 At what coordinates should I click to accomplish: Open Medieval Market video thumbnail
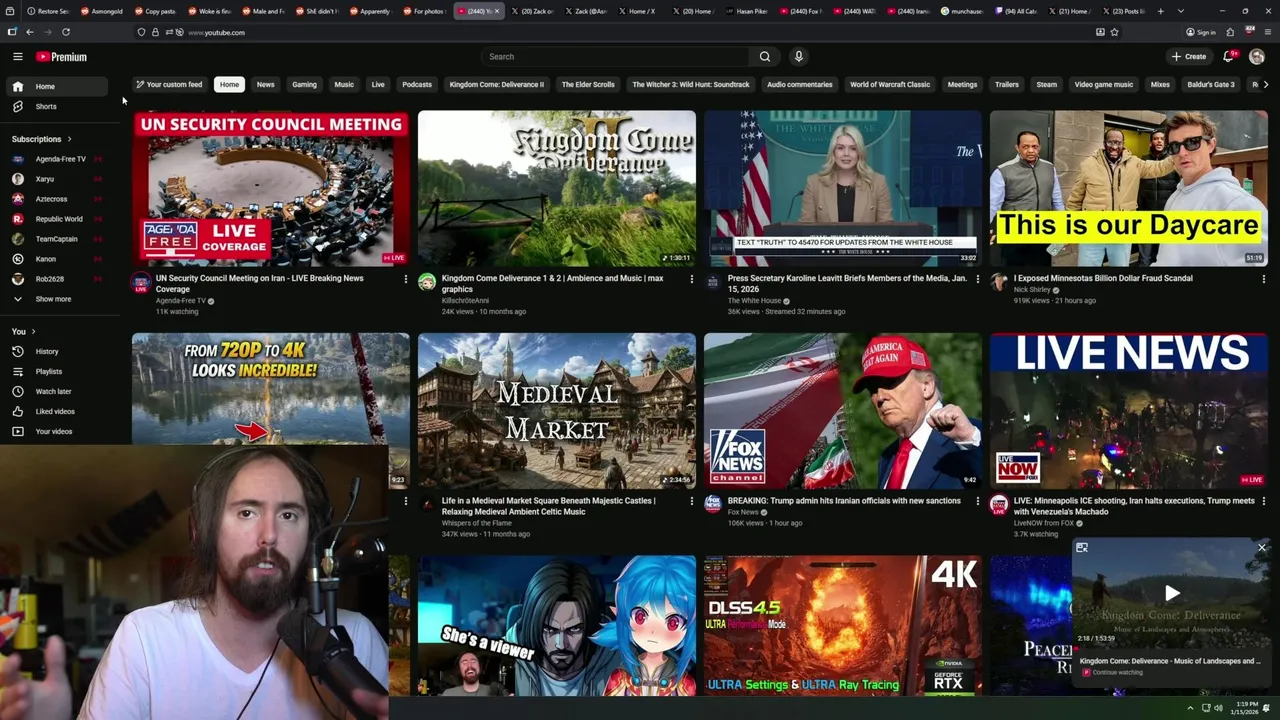tap(557, 411)
